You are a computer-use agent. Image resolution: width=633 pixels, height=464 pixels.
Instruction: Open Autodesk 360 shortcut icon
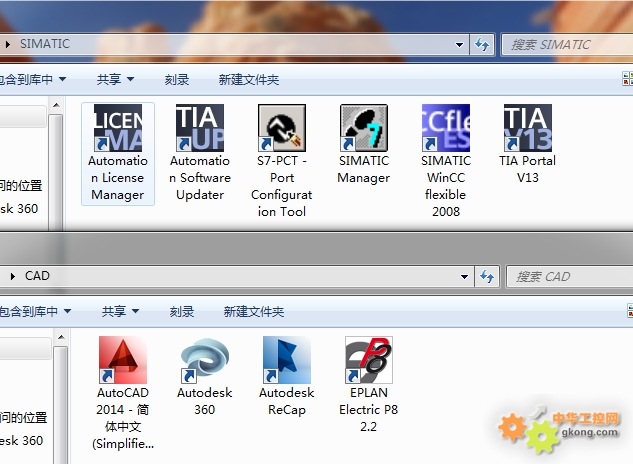(x=205, y=377)
